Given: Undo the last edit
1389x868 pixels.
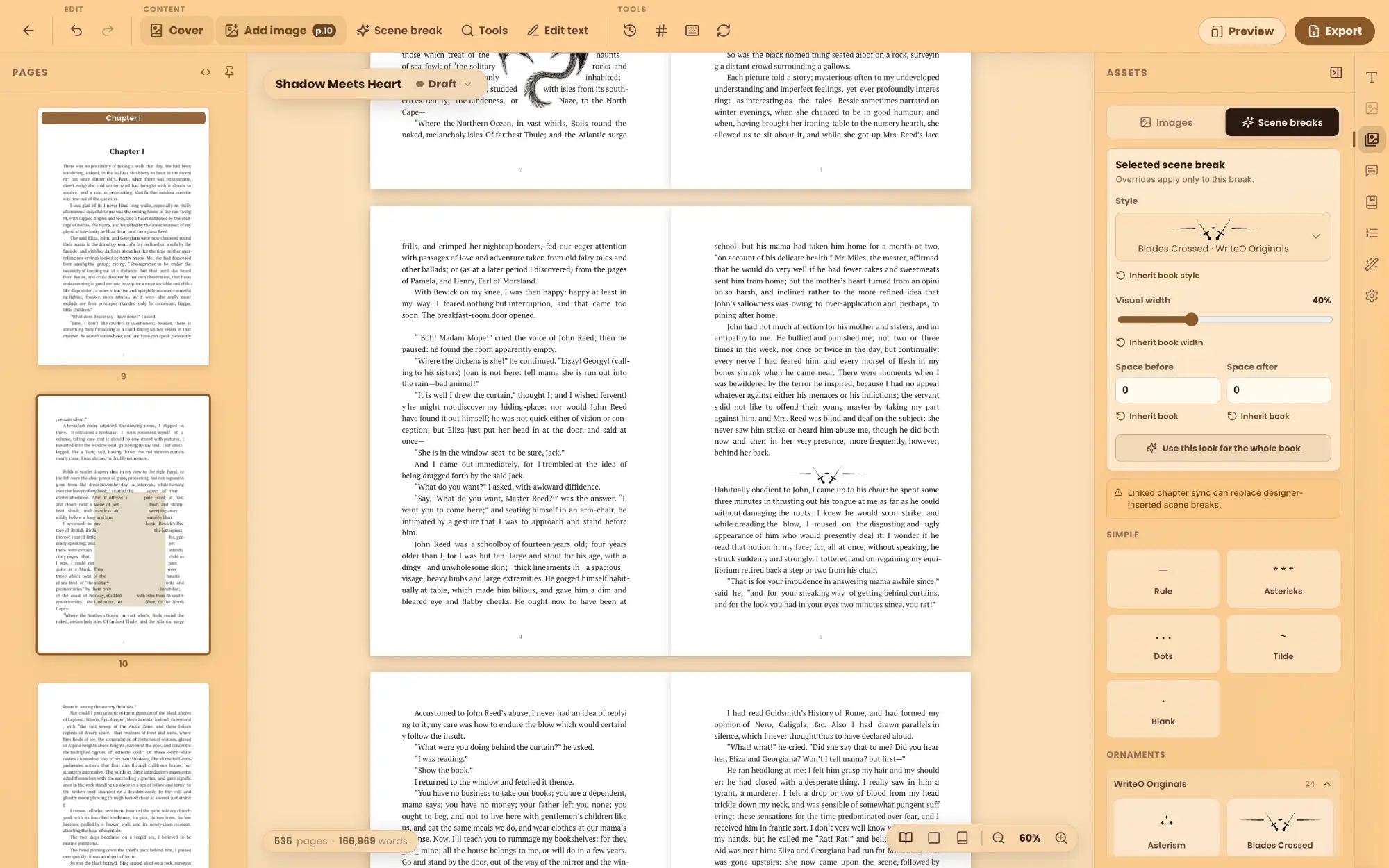Looking at the screenshot, I should click(x=76, y=31).
